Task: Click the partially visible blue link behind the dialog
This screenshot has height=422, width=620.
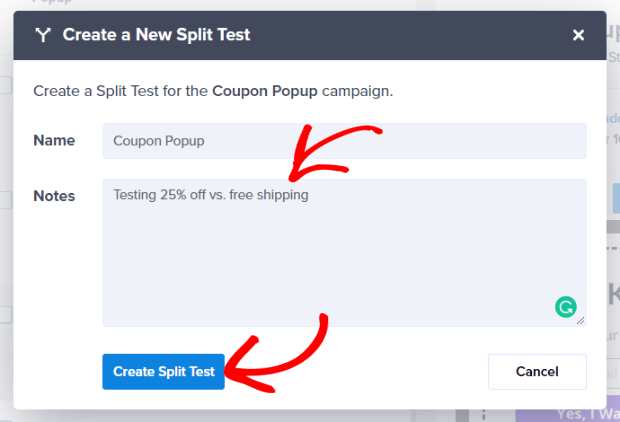Action: [613, 118]
